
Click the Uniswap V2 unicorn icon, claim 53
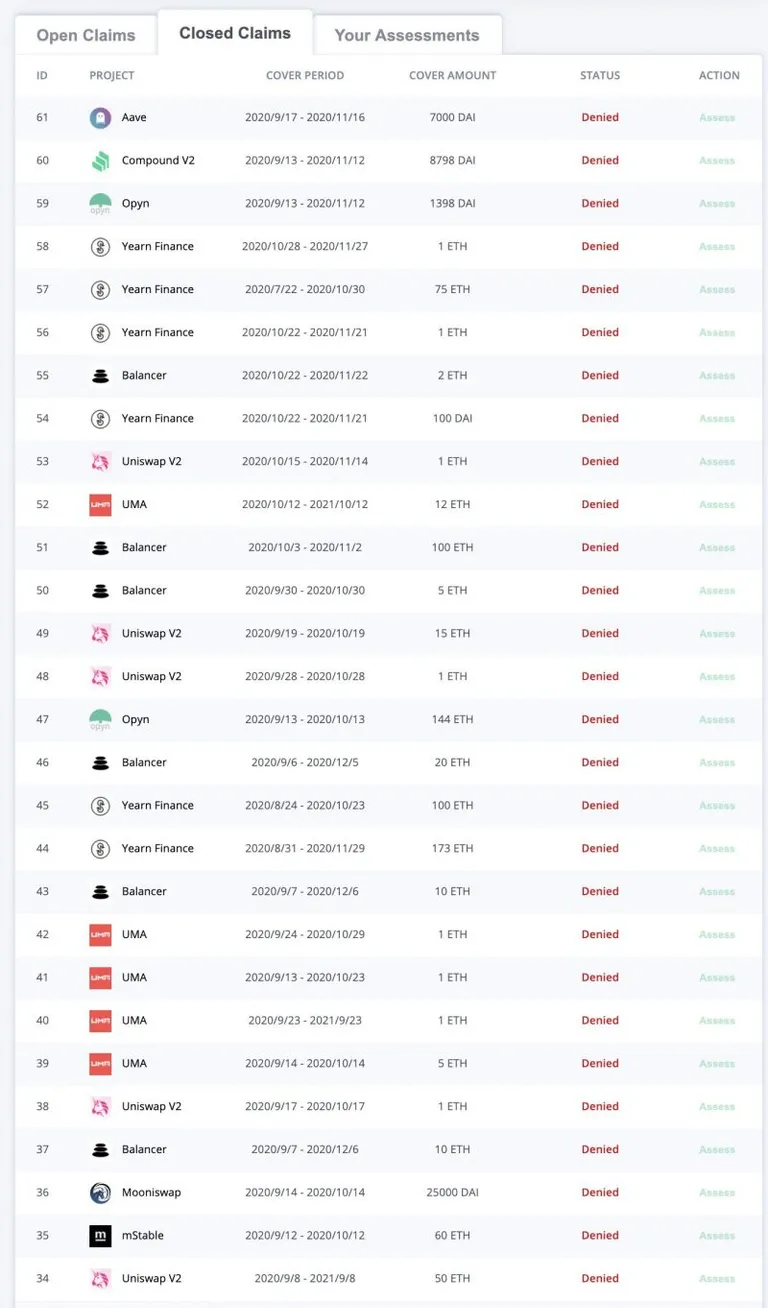tap(100, 462)
